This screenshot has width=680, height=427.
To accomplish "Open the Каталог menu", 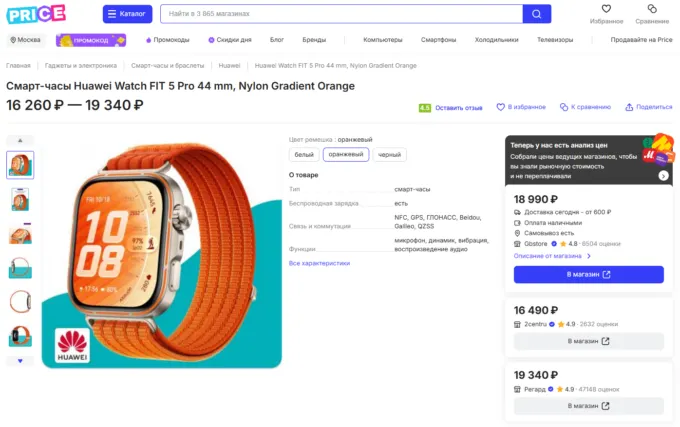I will (128, 14).
